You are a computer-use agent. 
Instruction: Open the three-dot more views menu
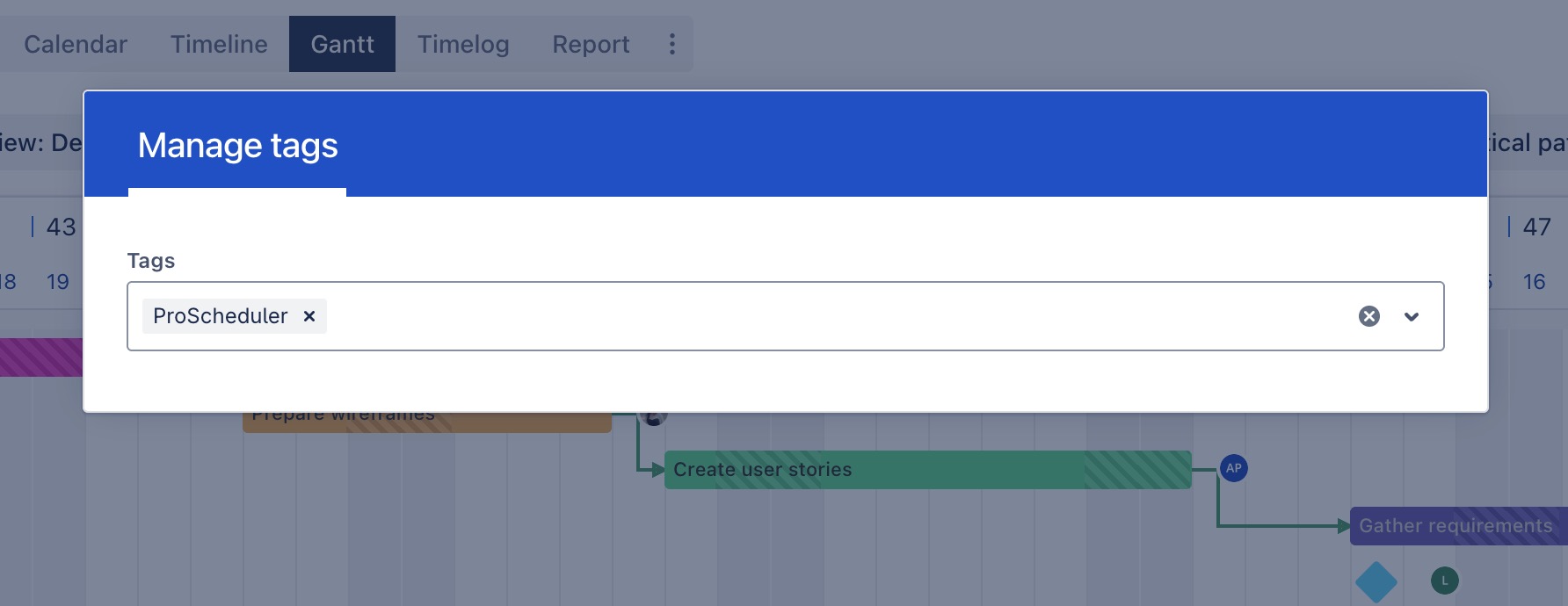672,44
